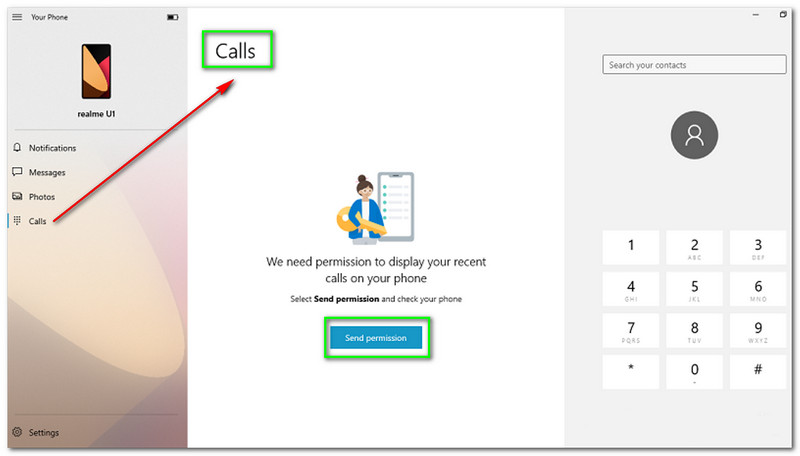Image resolution: width=800 pixels, height=456 pixels.
Task: Open Notifications from the sidebar
Action: tap(52, 148)
